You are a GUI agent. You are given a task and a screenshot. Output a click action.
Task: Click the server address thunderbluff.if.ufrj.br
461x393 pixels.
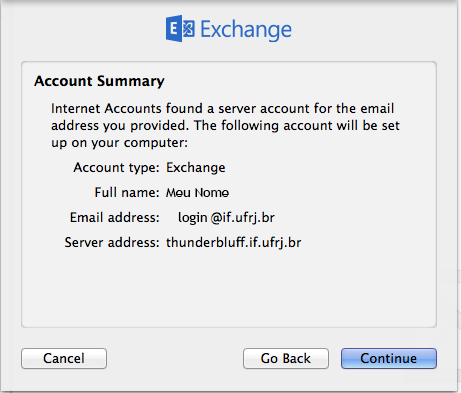coord(234,242)
